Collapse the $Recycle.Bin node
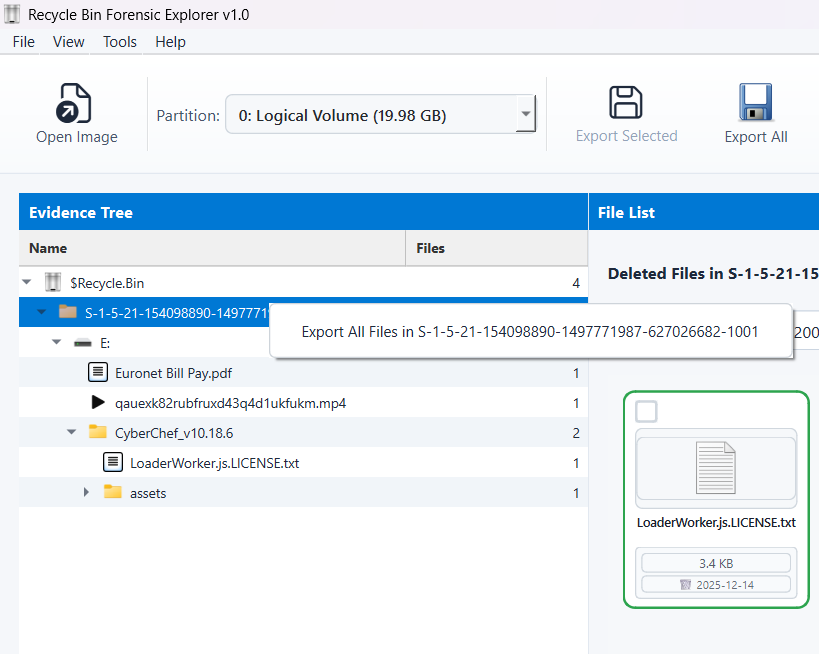Viewport: 819px width, 654px height. coord(27,282)
